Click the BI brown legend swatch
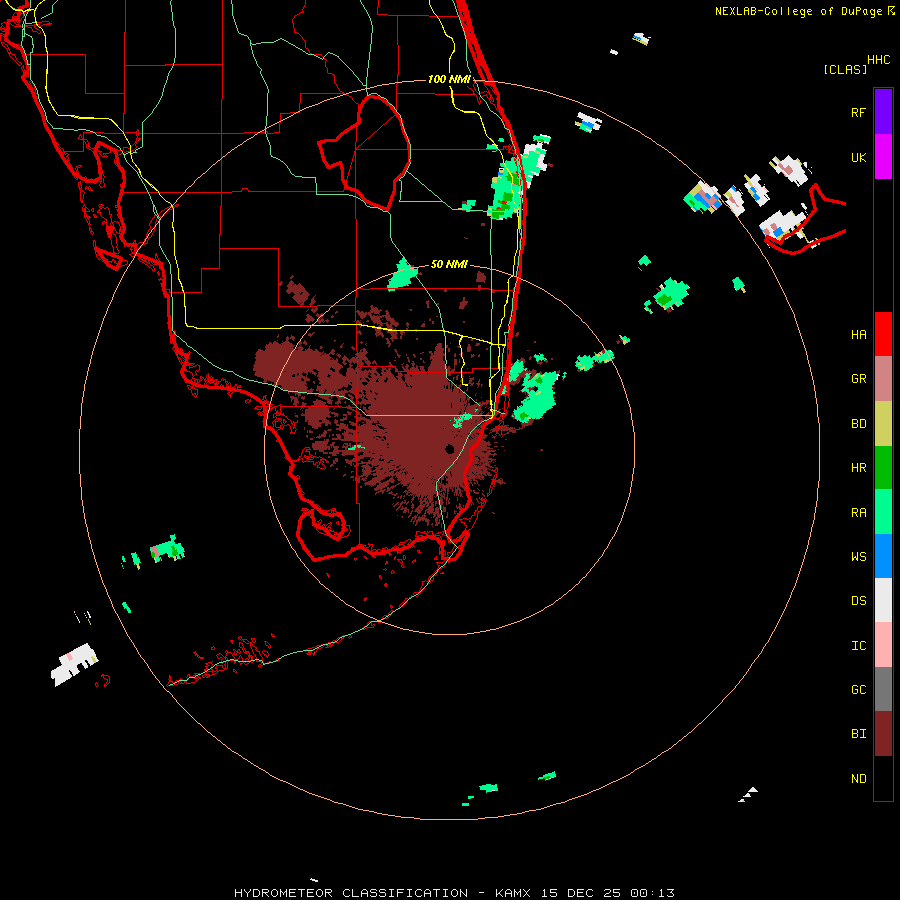The width and height of the screenshot is (900, 900). pyautogui.click(x=883, y=734)
